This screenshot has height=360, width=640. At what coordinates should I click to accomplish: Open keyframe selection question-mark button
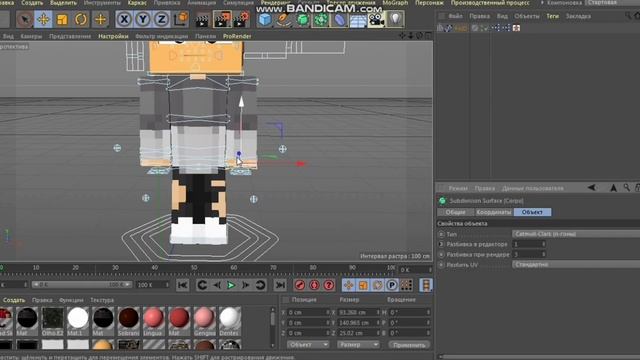(x=329, y=285)
